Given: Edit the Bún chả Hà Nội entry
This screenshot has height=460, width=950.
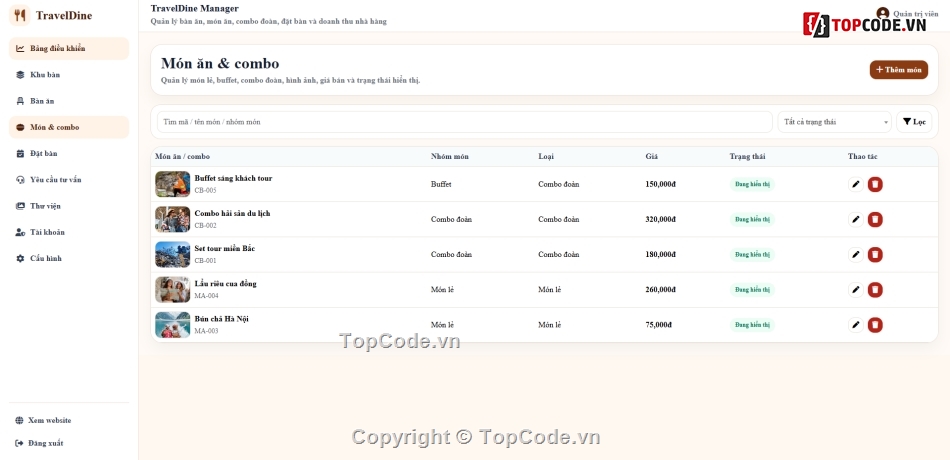Looking at the screenshot, I should [x=855, y=325].
